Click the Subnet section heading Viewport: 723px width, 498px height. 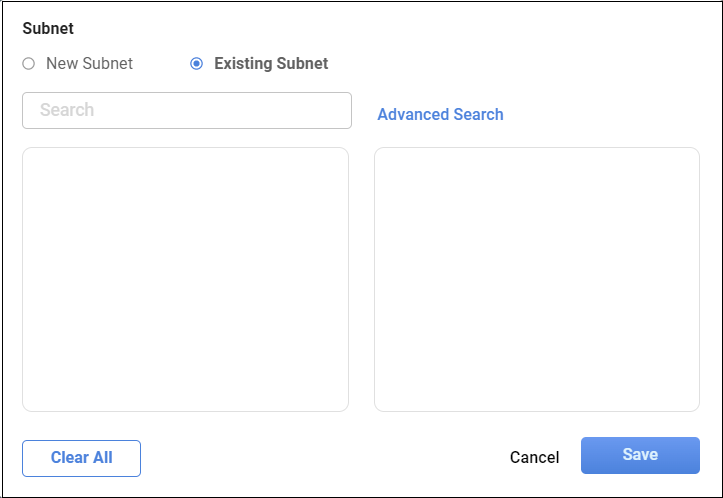pos(48,29)
